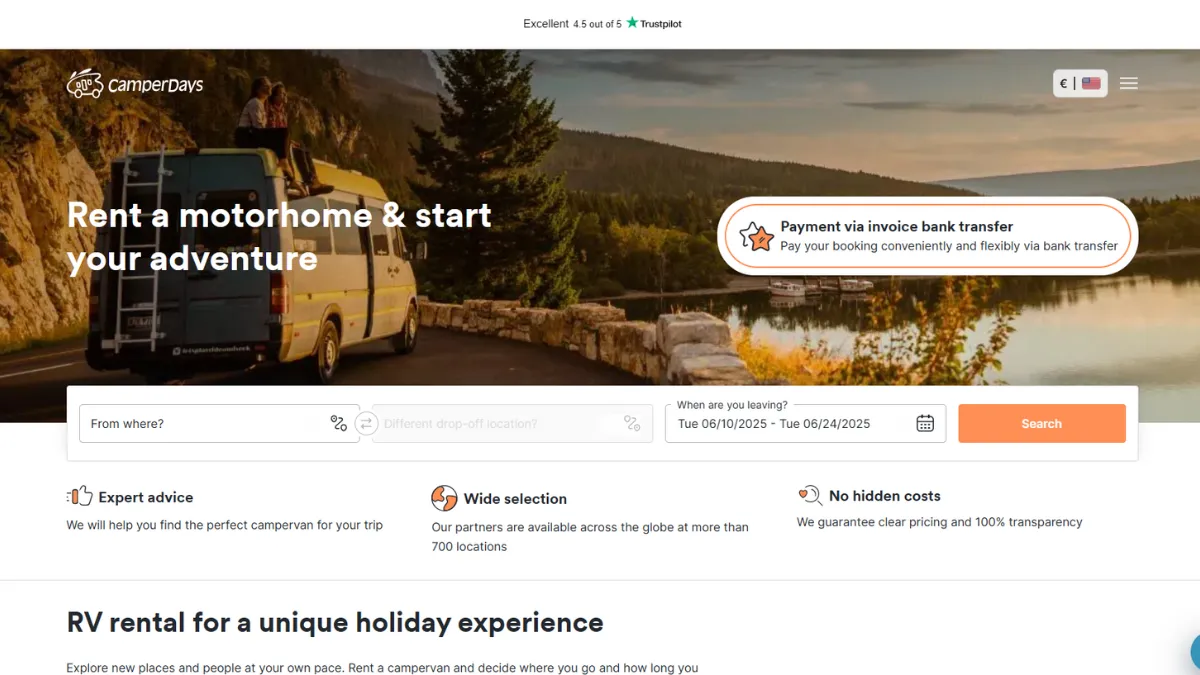This screenshot has height=675, width=1200.
Task: Focus the 'From where?' input field
Action: tap(219, 424)
